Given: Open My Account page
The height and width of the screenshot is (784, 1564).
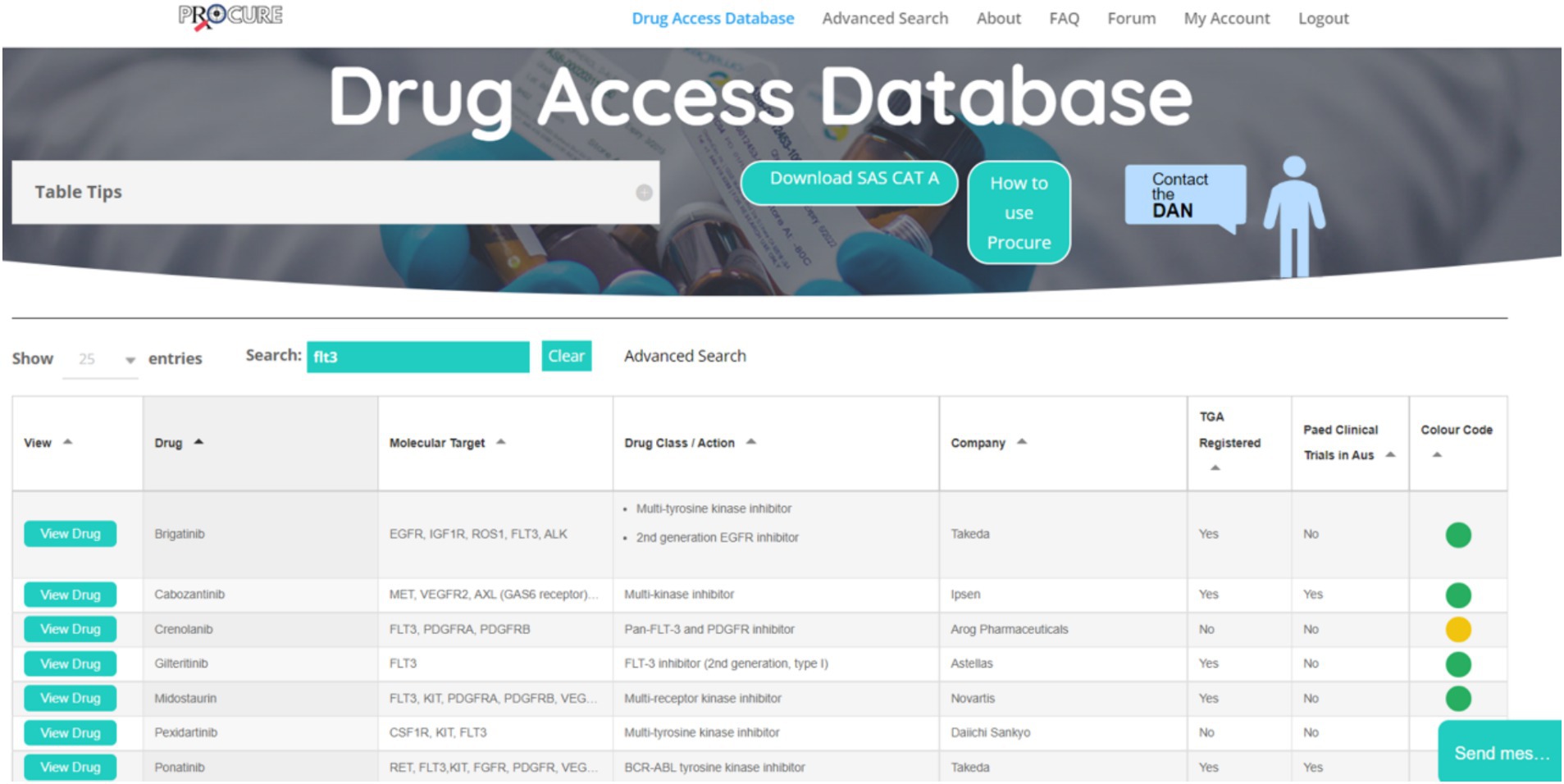Looking at the screenshot, I should [x=1226, y=18].
